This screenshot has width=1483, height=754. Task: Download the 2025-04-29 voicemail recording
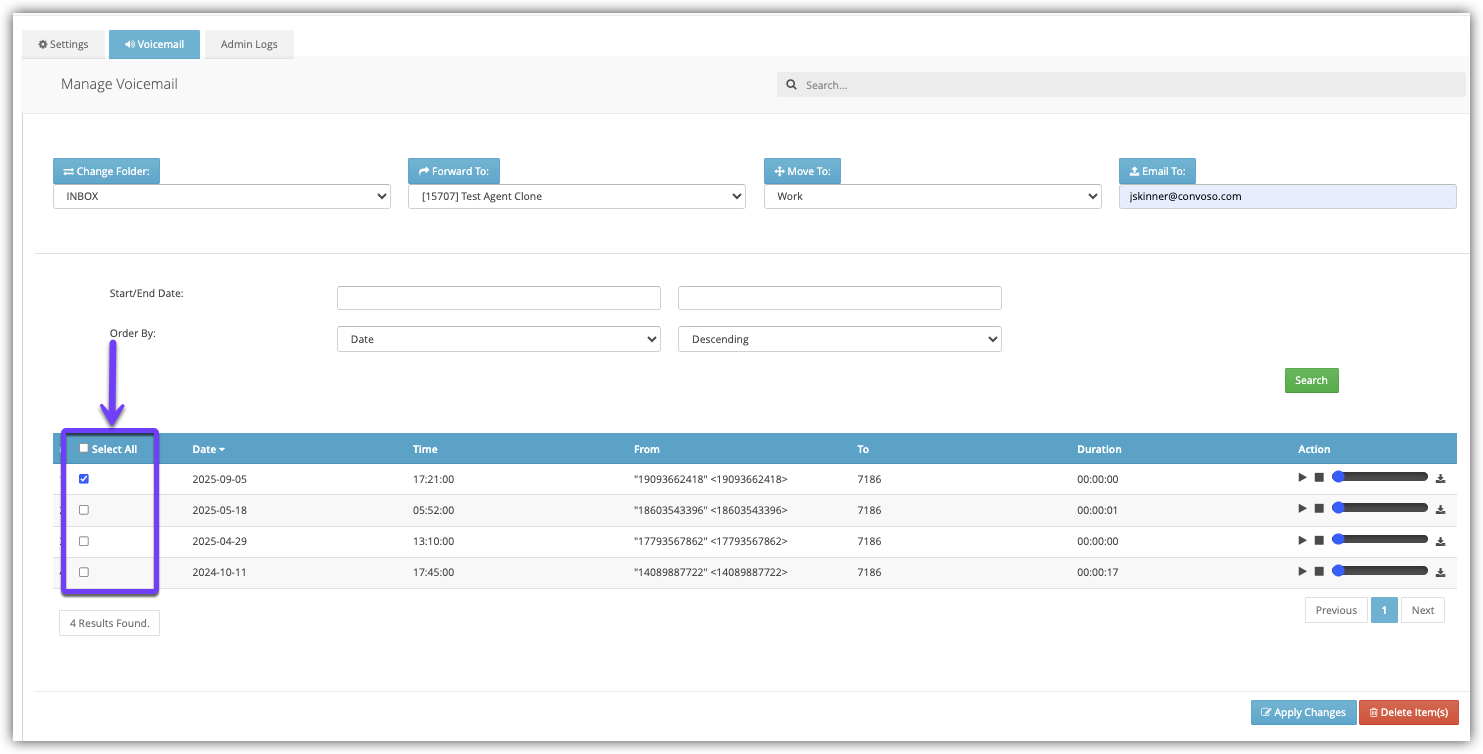click(1440, 540)
